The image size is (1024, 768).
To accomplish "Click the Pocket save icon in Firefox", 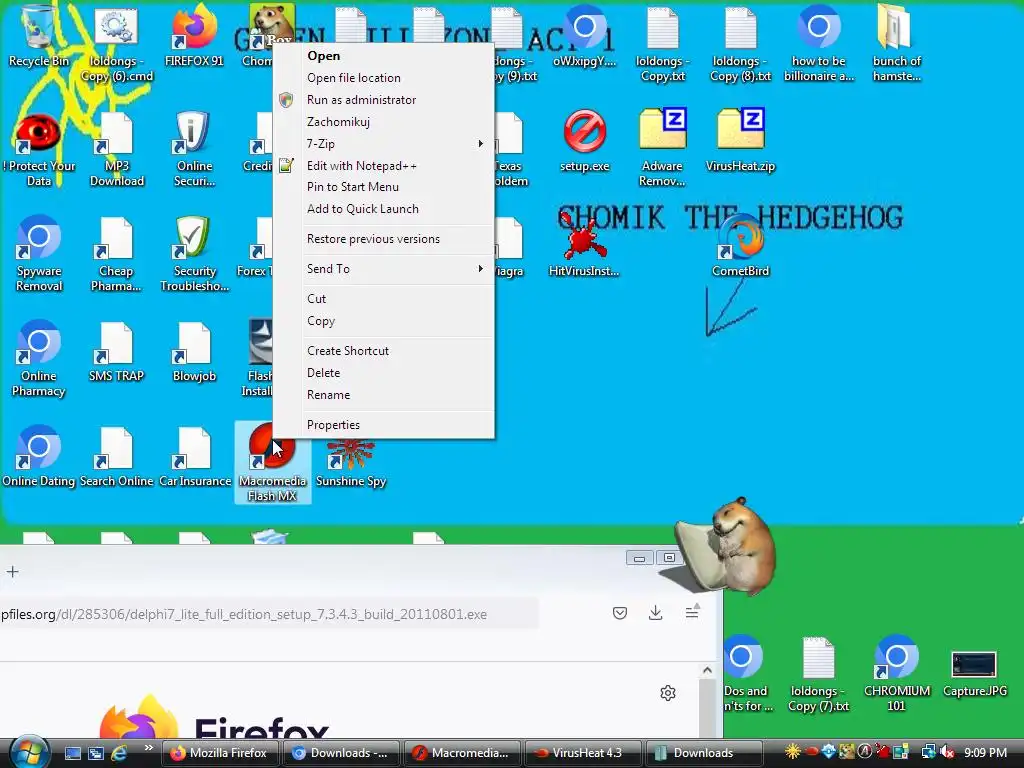I will click(x=620, y=613).
